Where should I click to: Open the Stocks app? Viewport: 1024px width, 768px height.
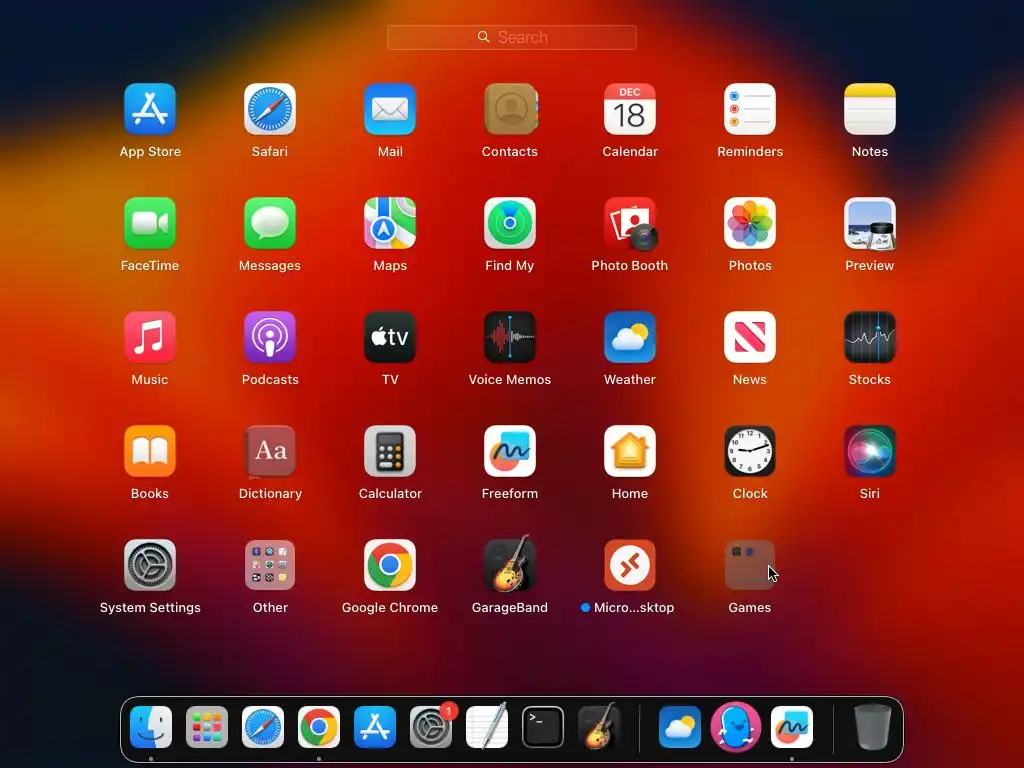pos(870,337)
